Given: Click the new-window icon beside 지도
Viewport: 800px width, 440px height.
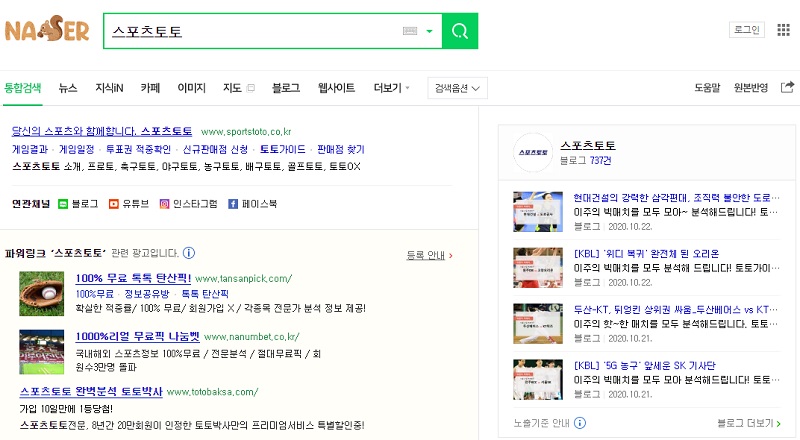Looking at the screenshot, I should pyautogui.click(x=251, y=88).
